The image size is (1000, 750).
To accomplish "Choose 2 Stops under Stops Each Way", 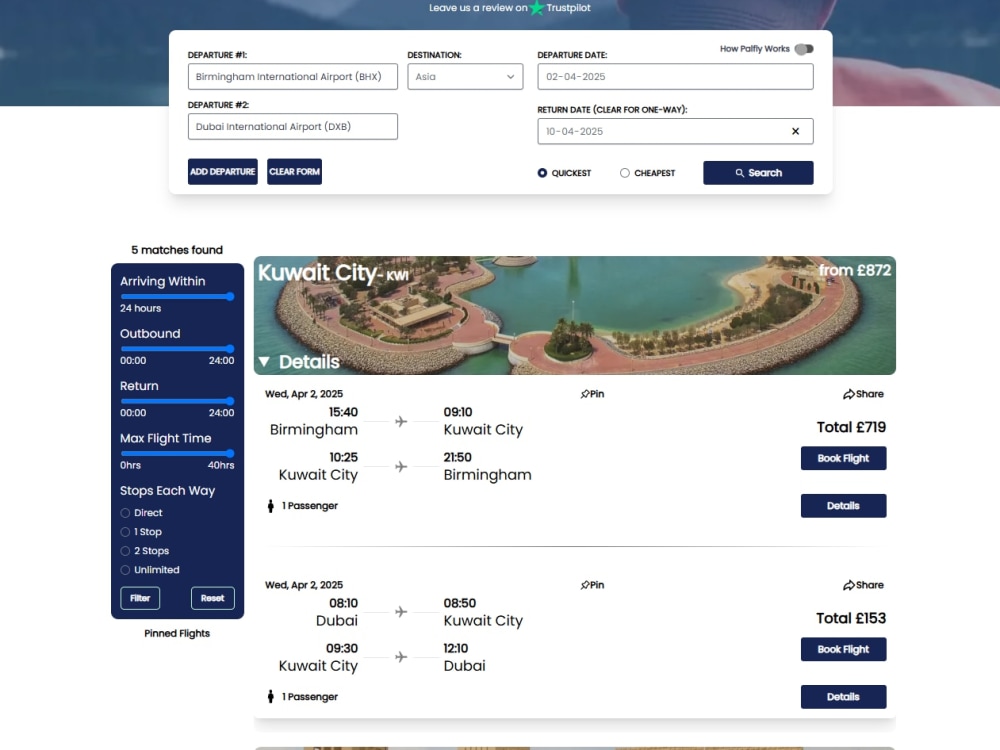I will tap(125, 551).
